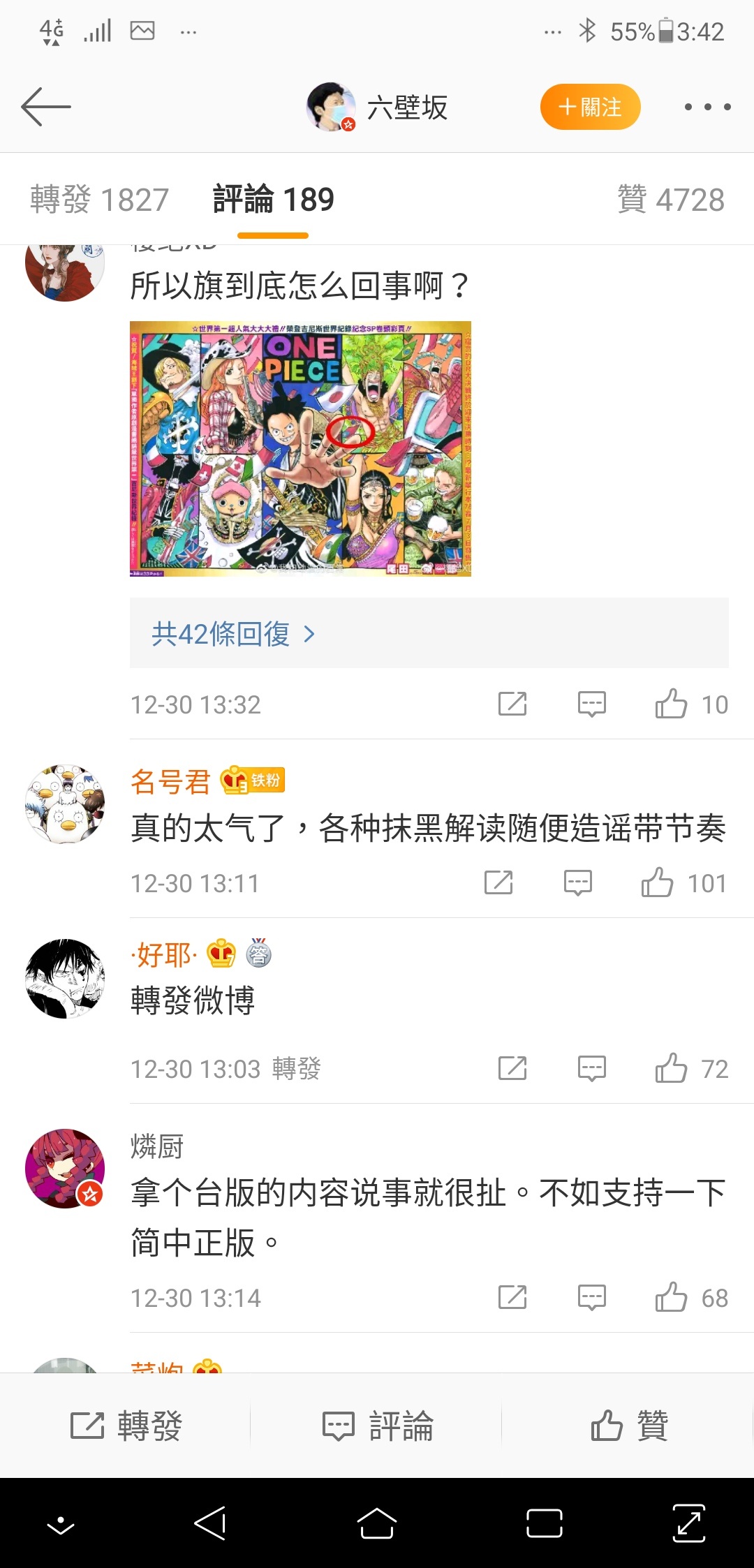Viewport: 754px width, 1568px height.
Task: Open expand icon in navigation bar
Action: 689,1523
